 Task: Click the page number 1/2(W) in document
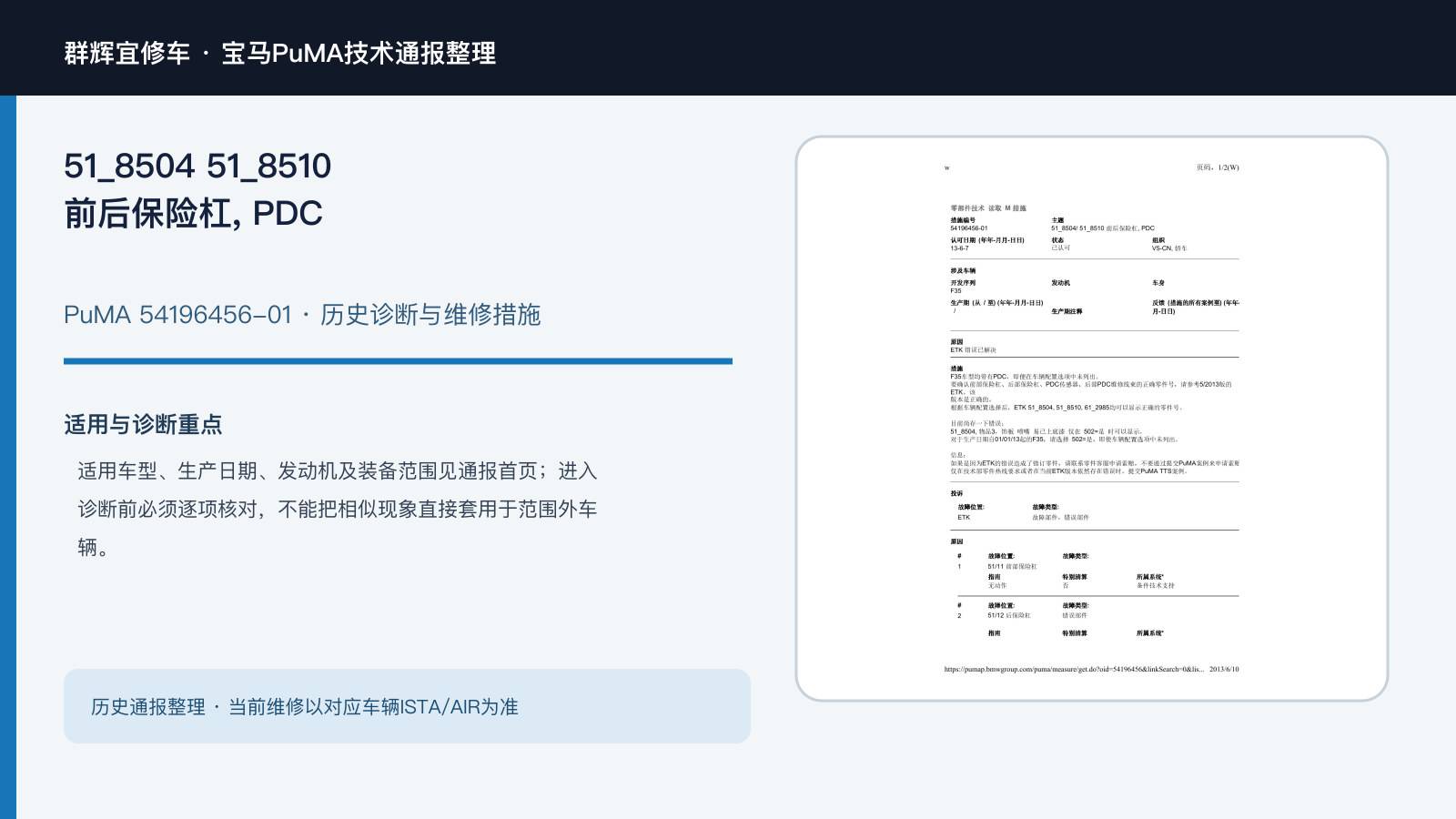pyautogui.click(x=1218, y=167)
